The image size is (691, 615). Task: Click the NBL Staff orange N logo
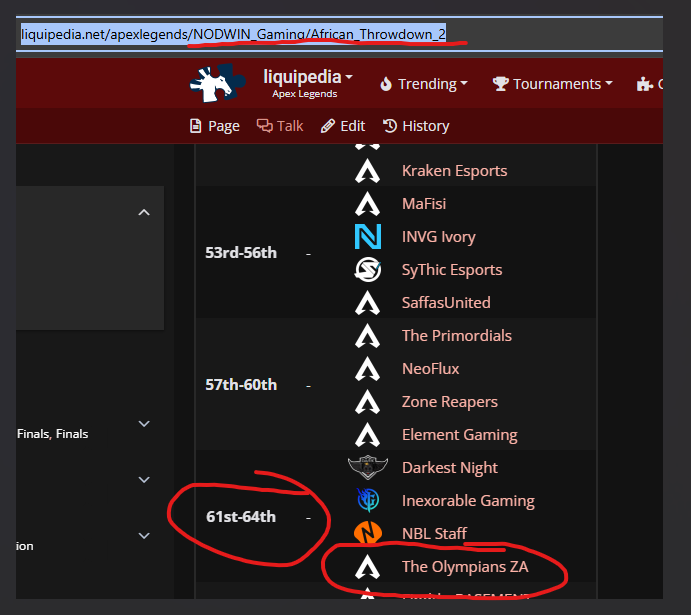tap(368, 532)
